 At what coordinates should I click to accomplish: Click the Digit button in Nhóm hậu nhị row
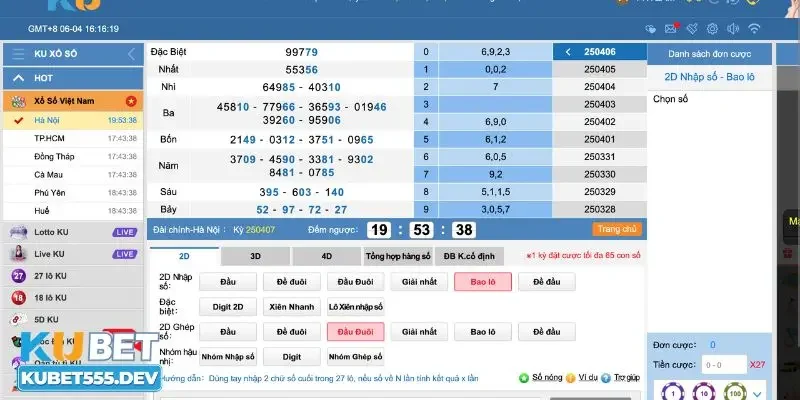(292, 357)
